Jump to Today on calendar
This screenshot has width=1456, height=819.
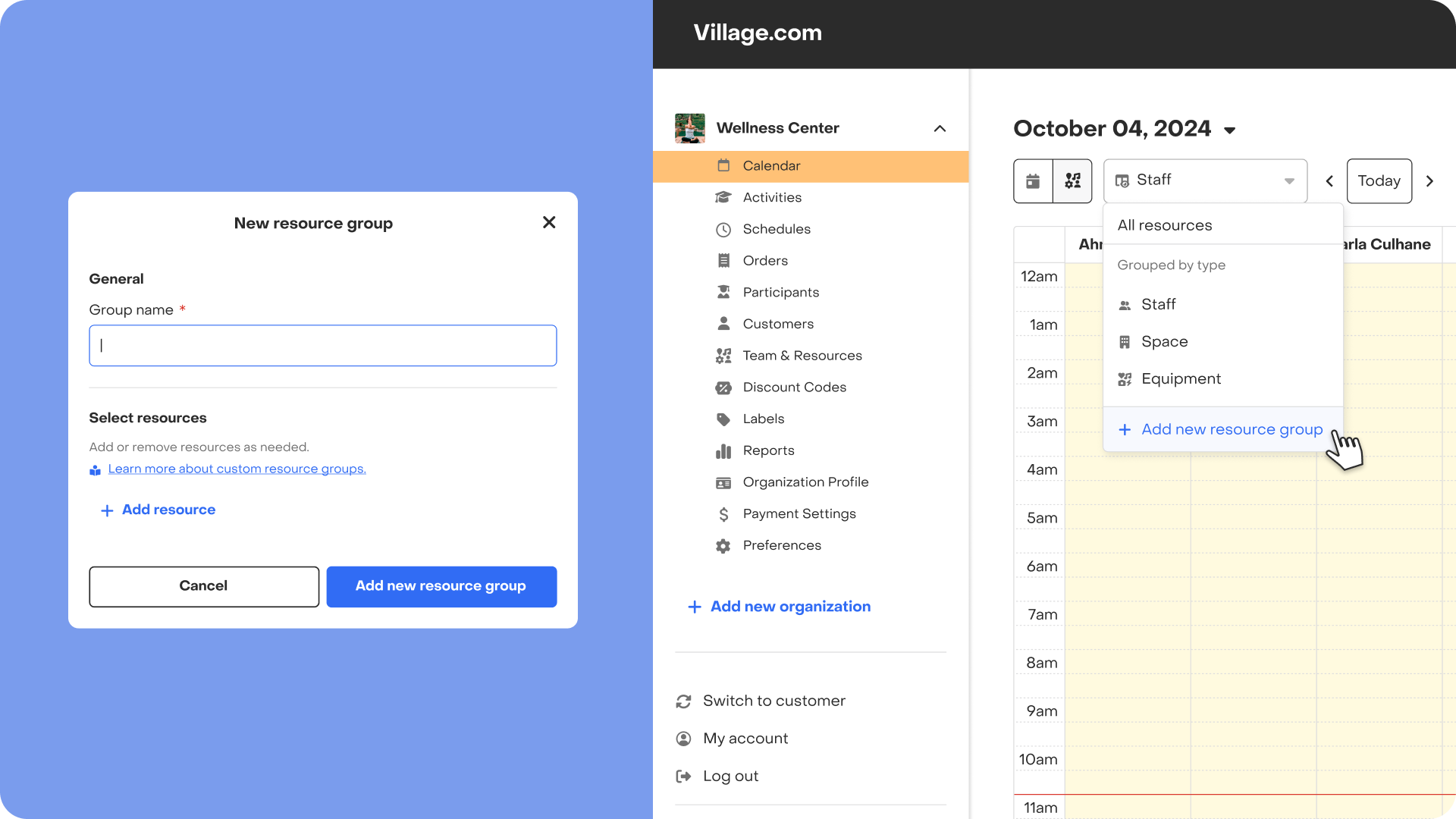click(x=1379, y=181)
